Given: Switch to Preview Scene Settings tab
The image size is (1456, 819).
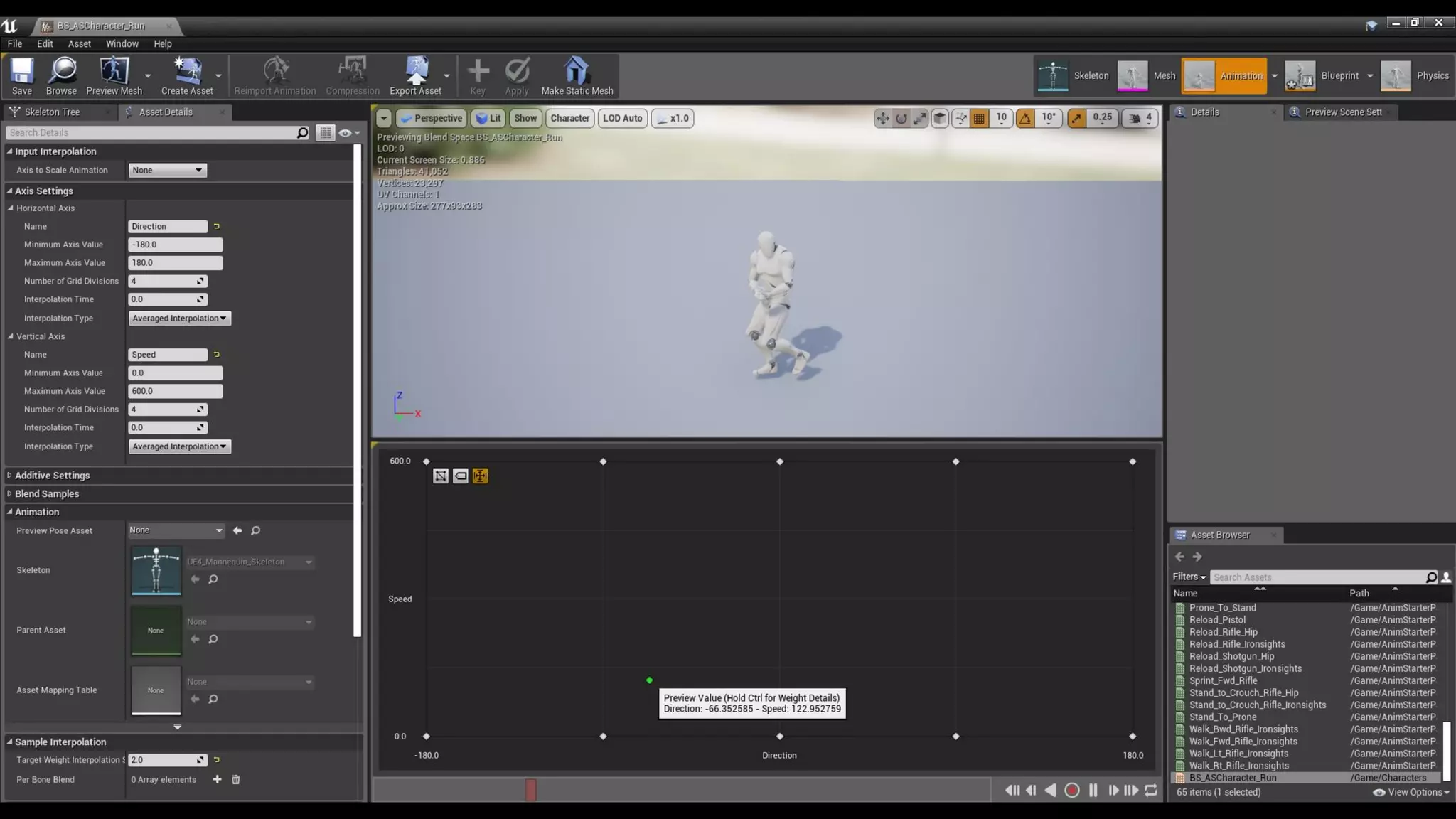Looking at the screenshot, I should [1342, 112].
